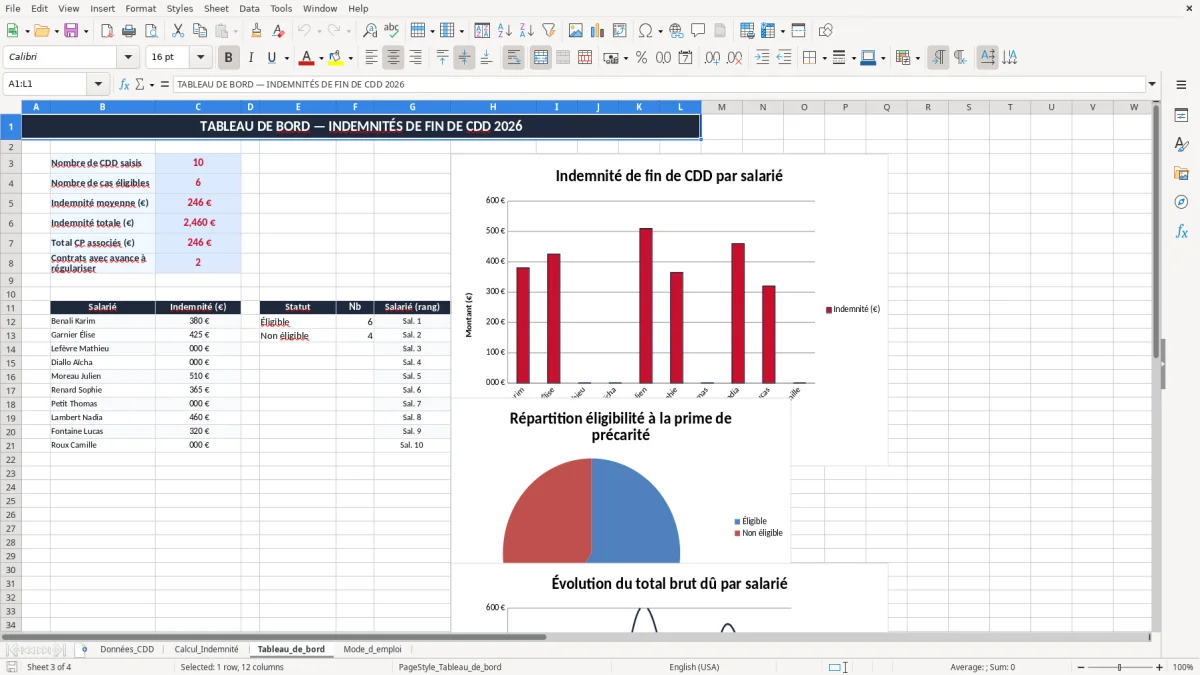Screen dimensions: 1200x675
Task: Adjust the zoom slider in status bar
Action: coord(1119,667)
